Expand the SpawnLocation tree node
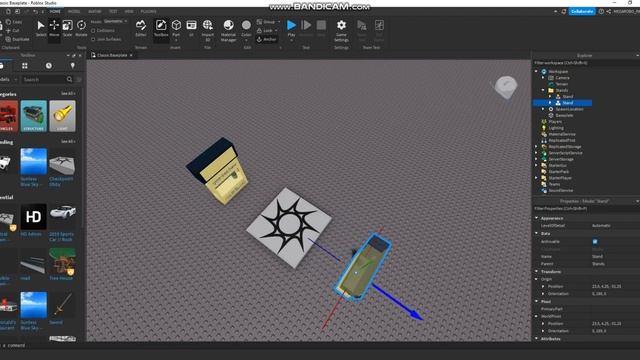 click(x=543, y=109)
